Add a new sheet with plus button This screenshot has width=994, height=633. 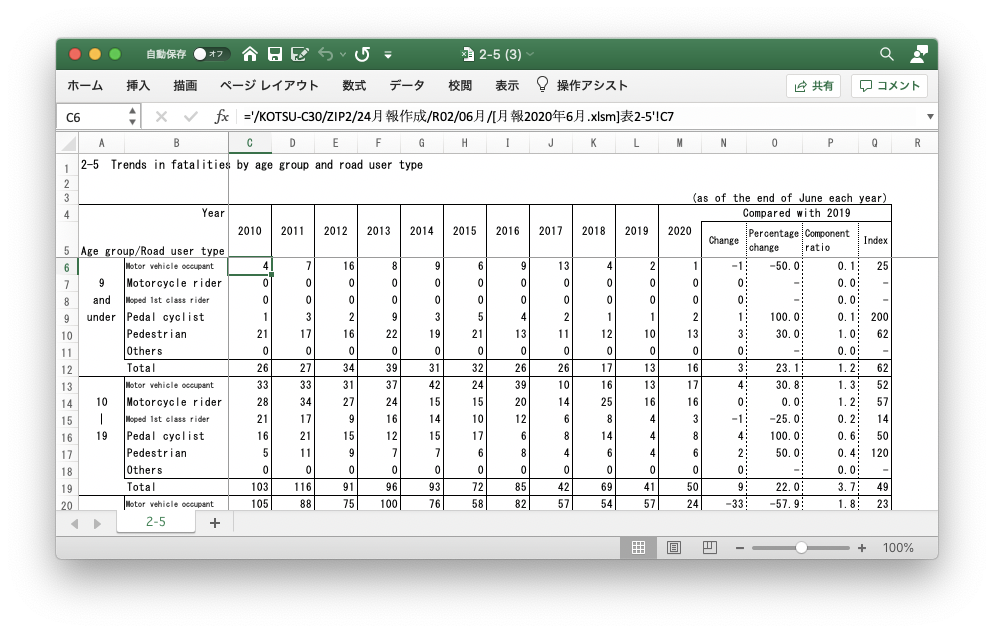(x=215, y=523)
